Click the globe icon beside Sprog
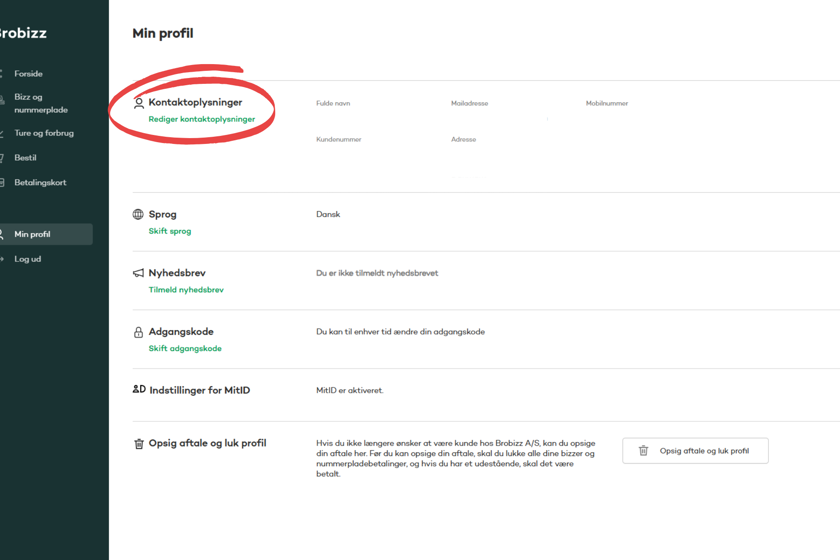The image size is (840, 560). pyautogui.click(x=138, y=214)
